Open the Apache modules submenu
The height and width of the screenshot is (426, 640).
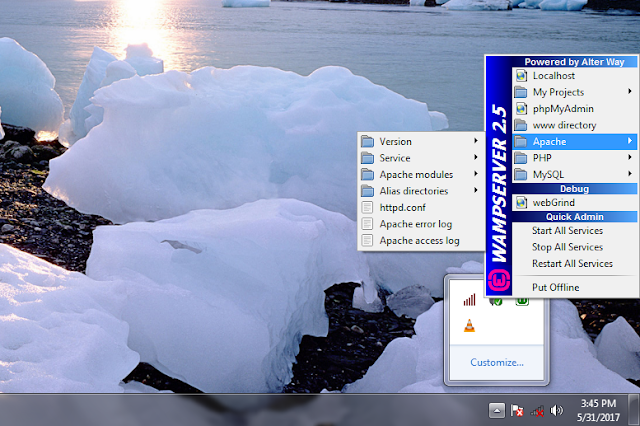click(x=420, y=175)
